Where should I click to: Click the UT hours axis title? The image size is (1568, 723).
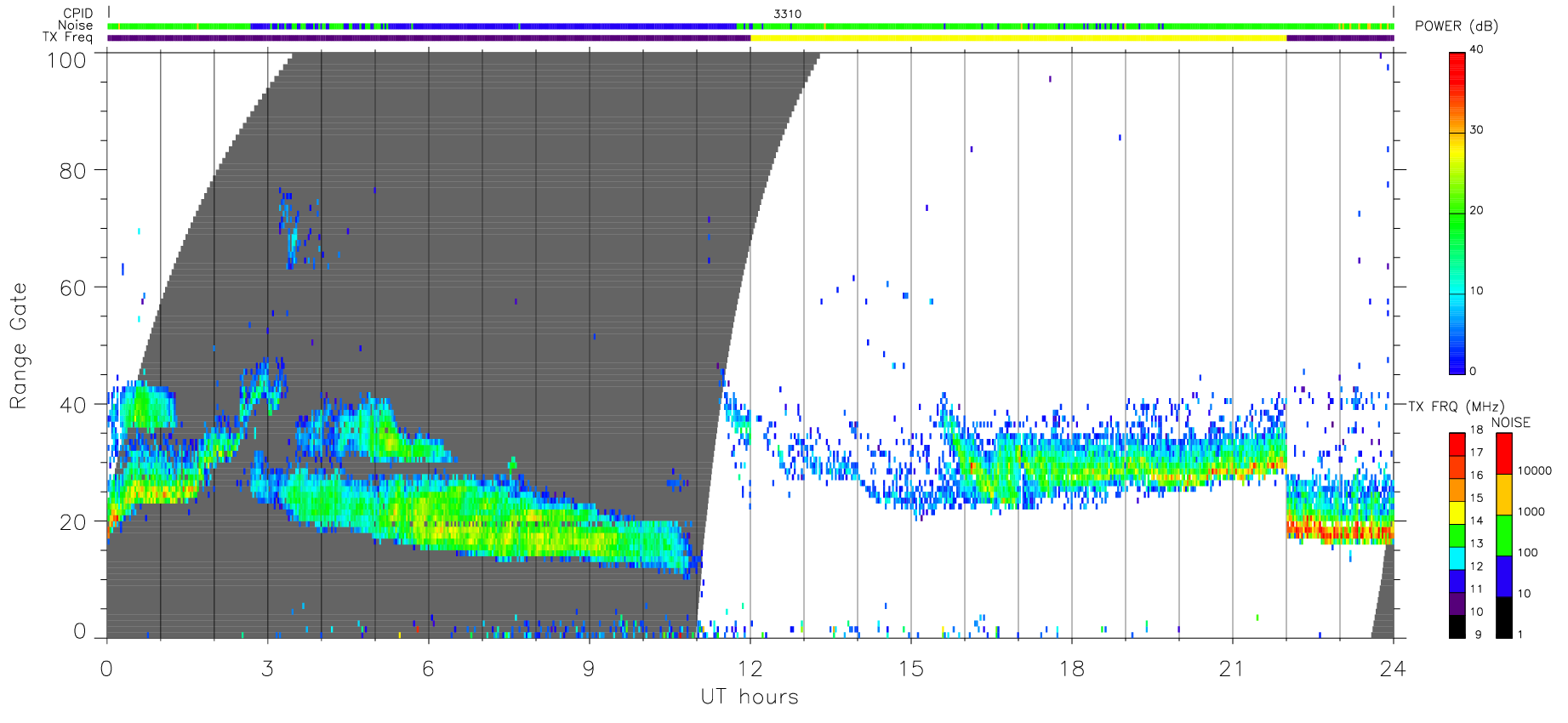pos(750,697)
